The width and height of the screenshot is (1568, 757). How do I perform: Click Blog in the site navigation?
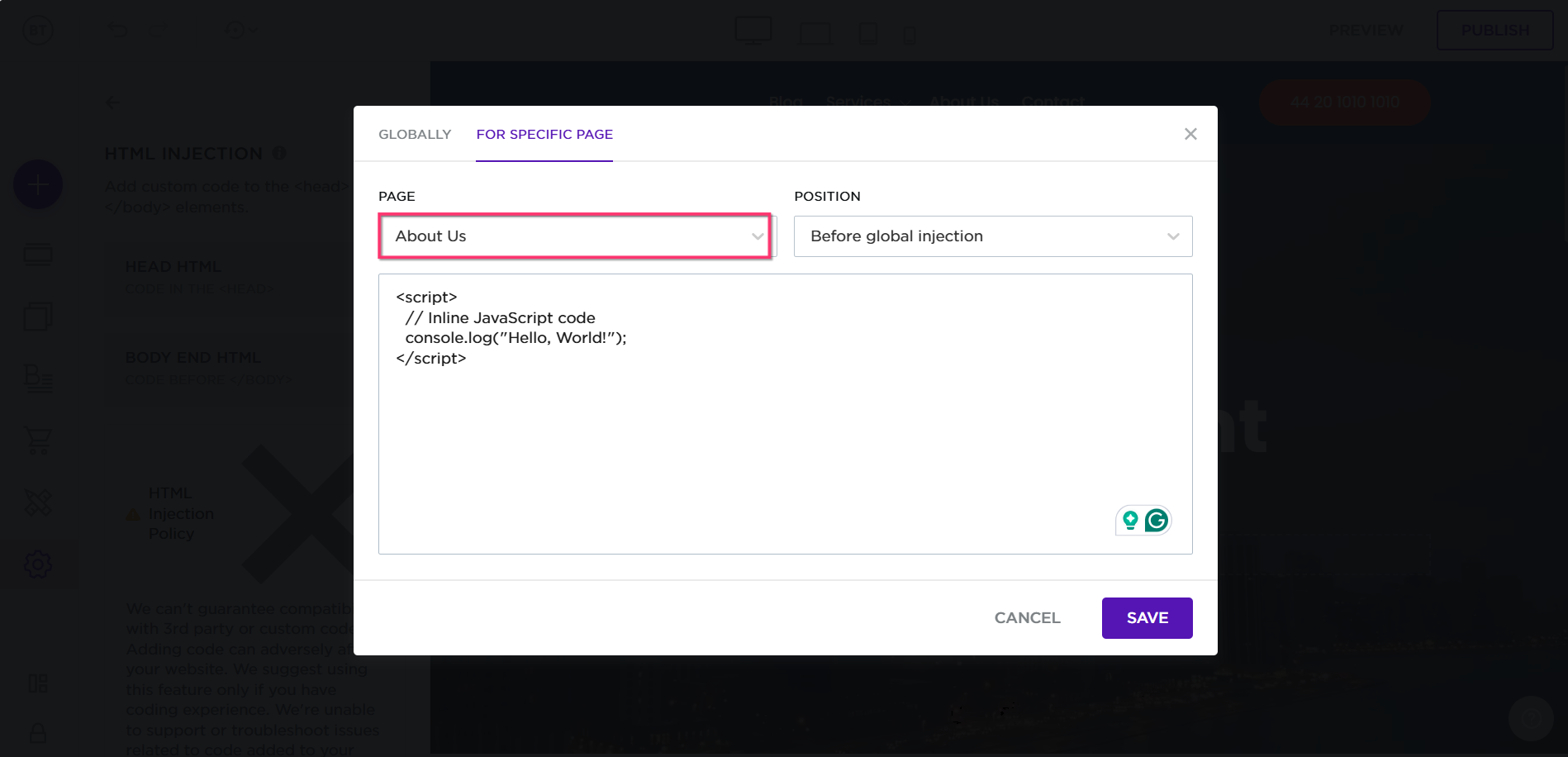coord(786,102)
